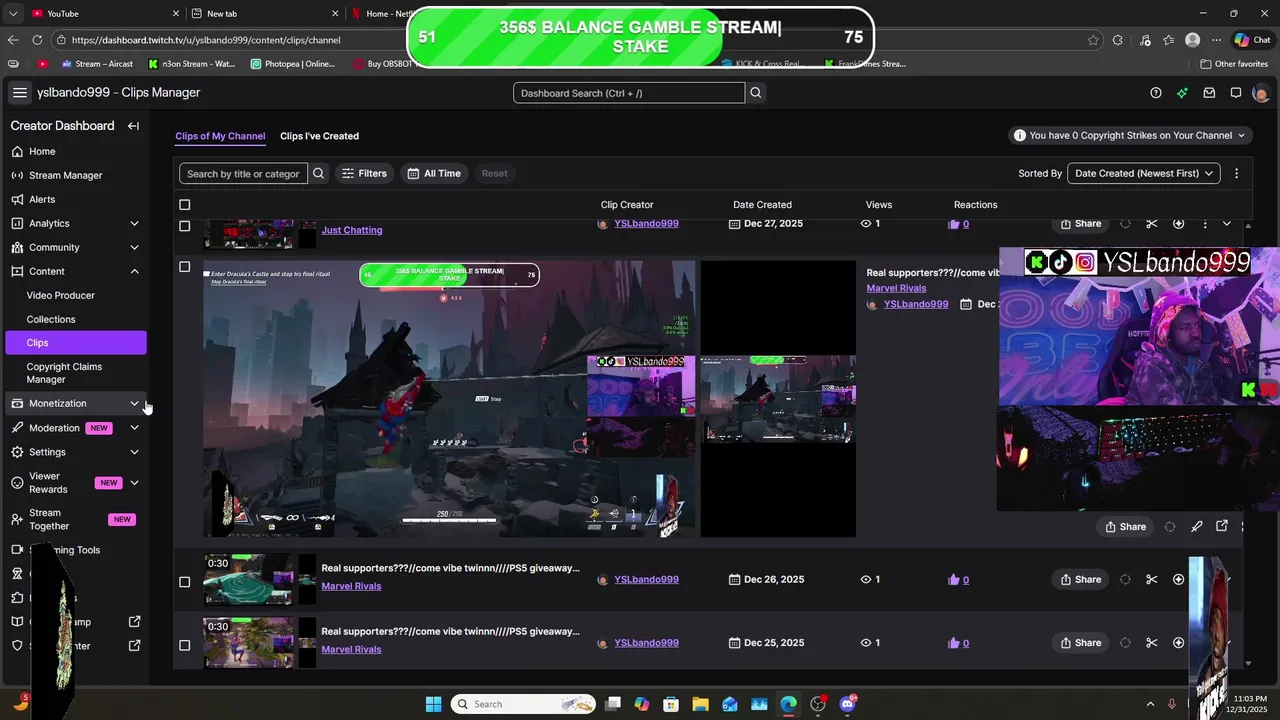Open Marvel Rivals link on Dec 26 row
Viewport: 1280px width, 720px height.
(x=351, y=586)
